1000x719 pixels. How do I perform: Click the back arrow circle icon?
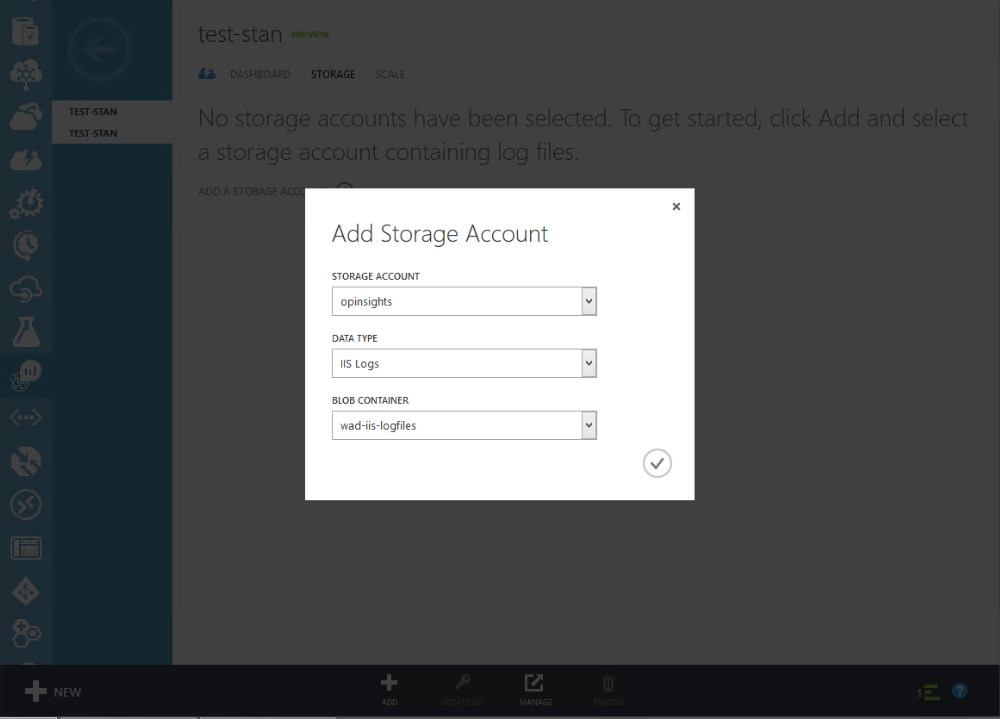tap(98, 49)
